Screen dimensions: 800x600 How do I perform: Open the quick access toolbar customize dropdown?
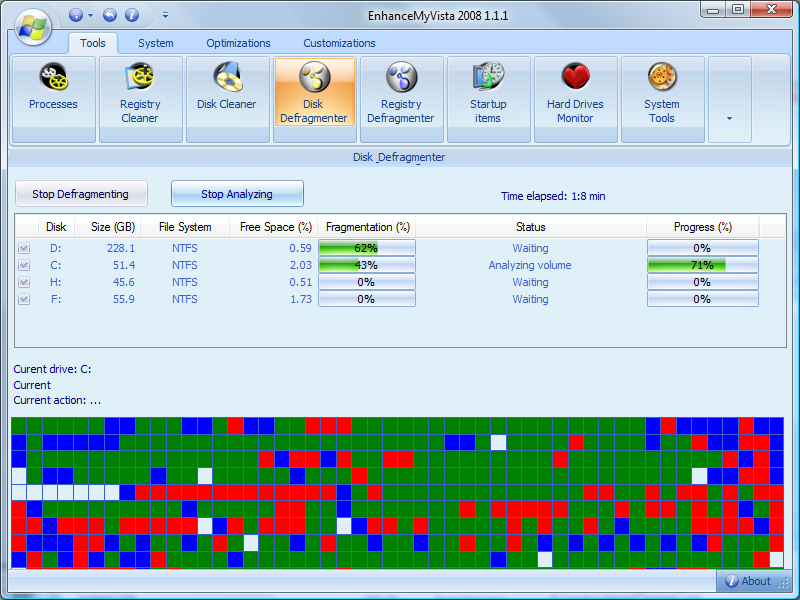165,15
